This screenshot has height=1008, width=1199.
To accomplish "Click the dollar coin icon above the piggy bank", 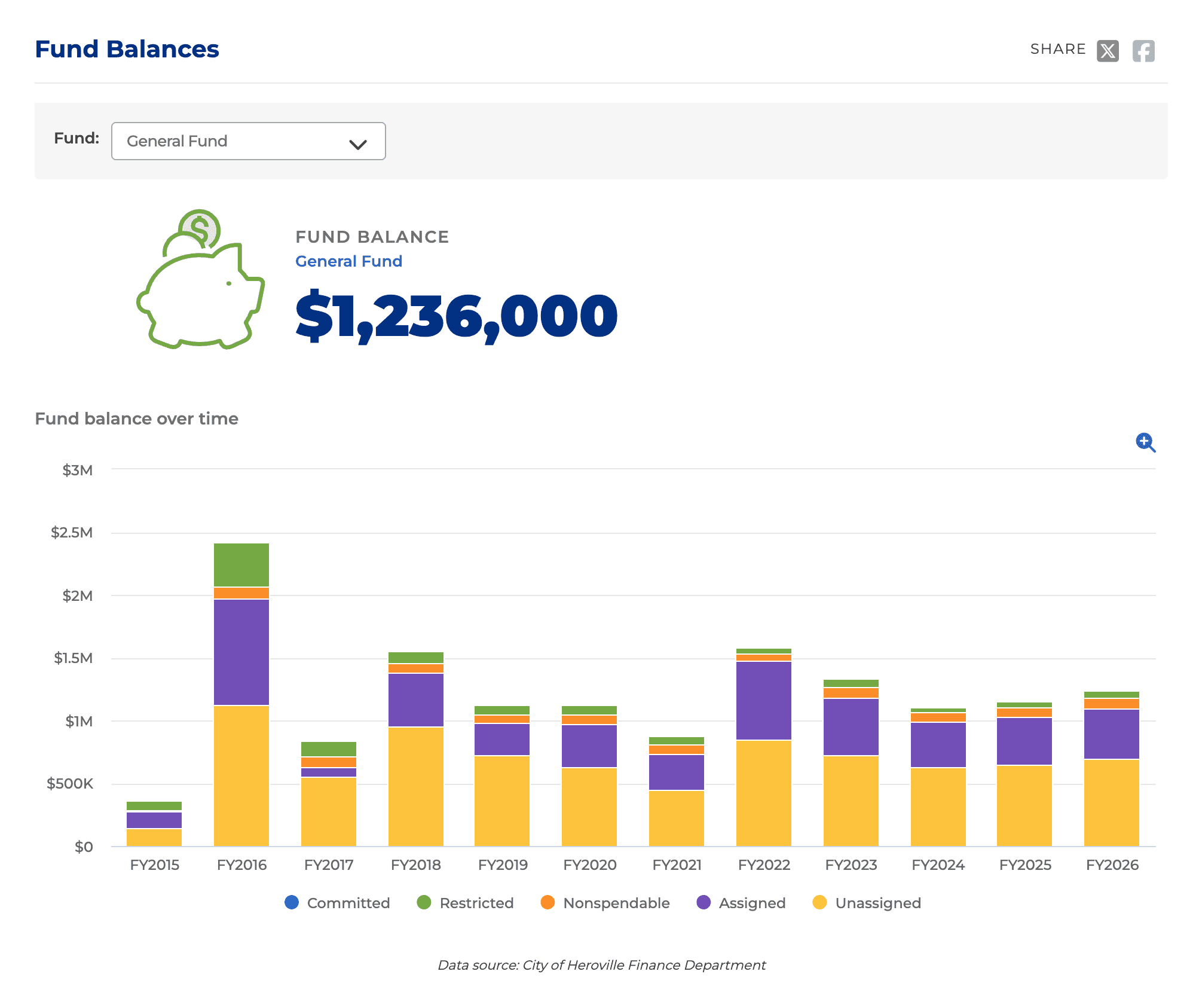I will (200, 229).
